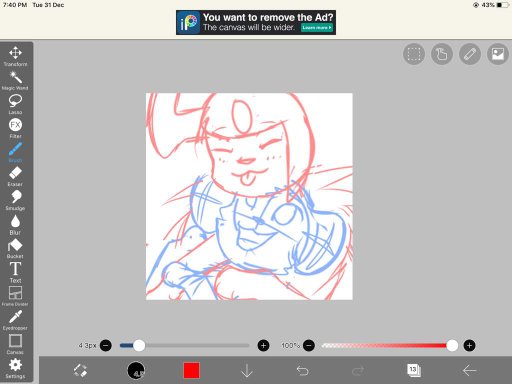
Task: Undo the last stroke
Action: pyautogui.click(x=302, y=370)
